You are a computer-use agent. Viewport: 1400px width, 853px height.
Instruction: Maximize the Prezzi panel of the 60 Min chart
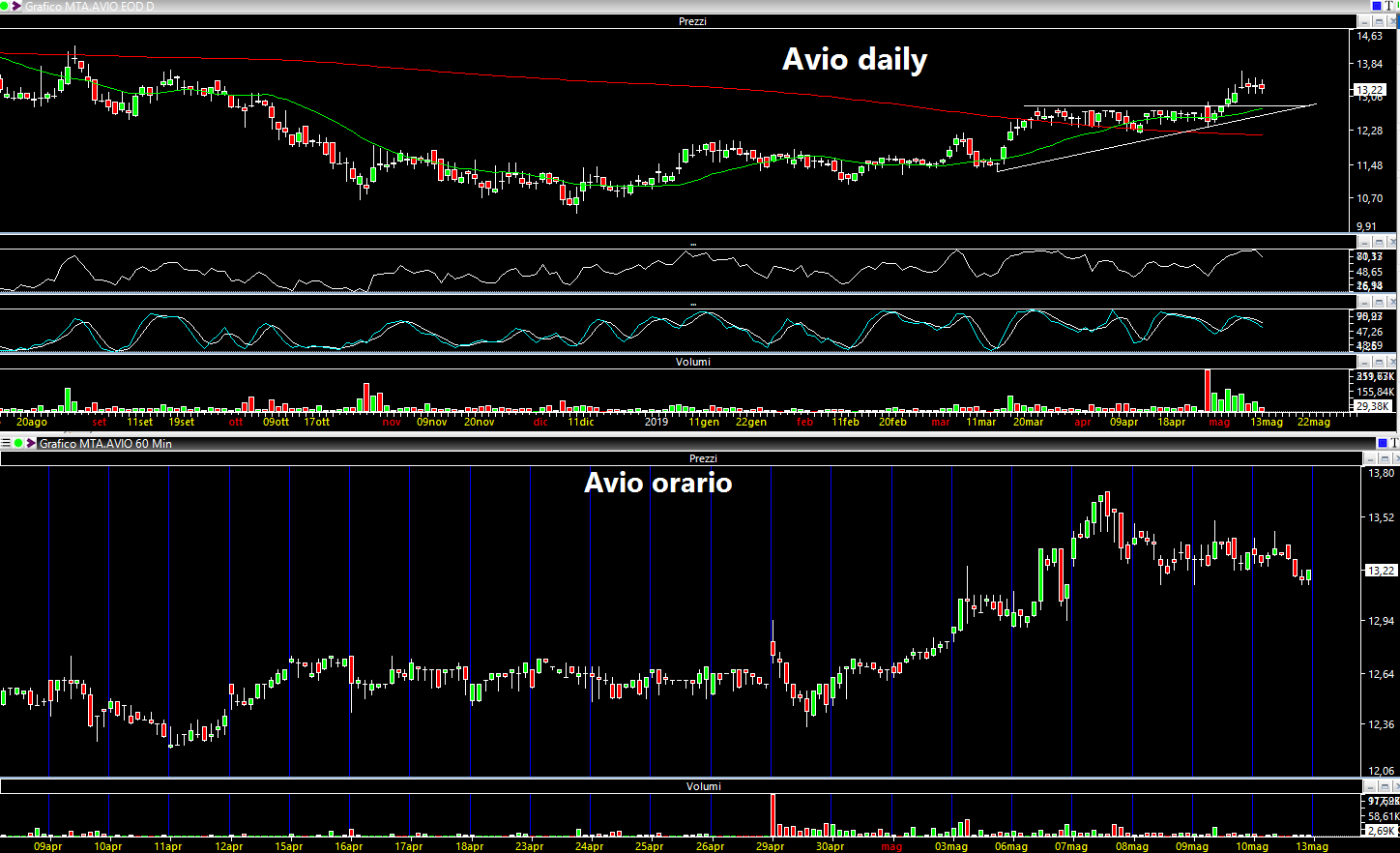[1385, 458]
